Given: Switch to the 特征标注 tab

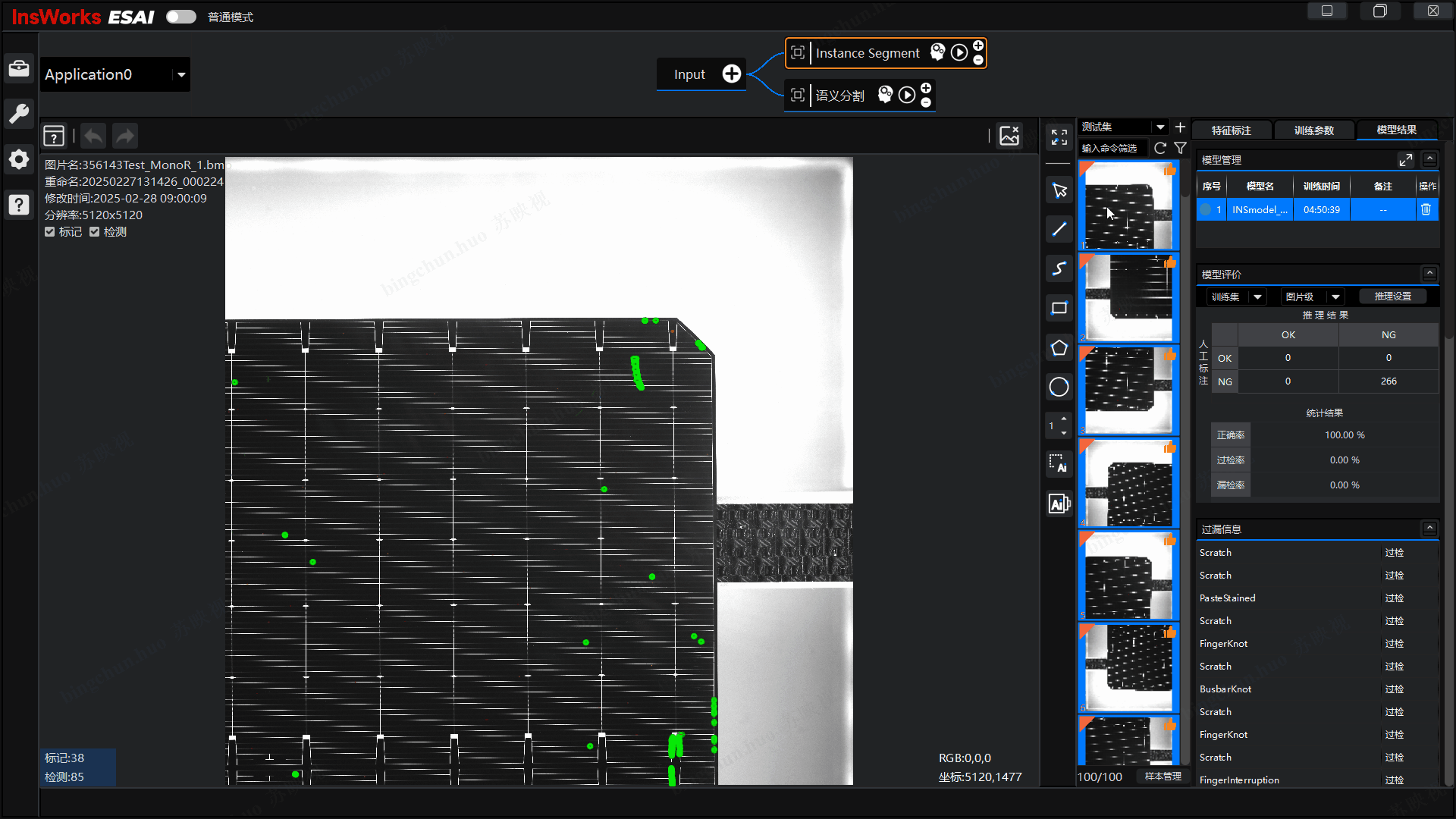Looking at the screenshot, I should [1231, 130].
